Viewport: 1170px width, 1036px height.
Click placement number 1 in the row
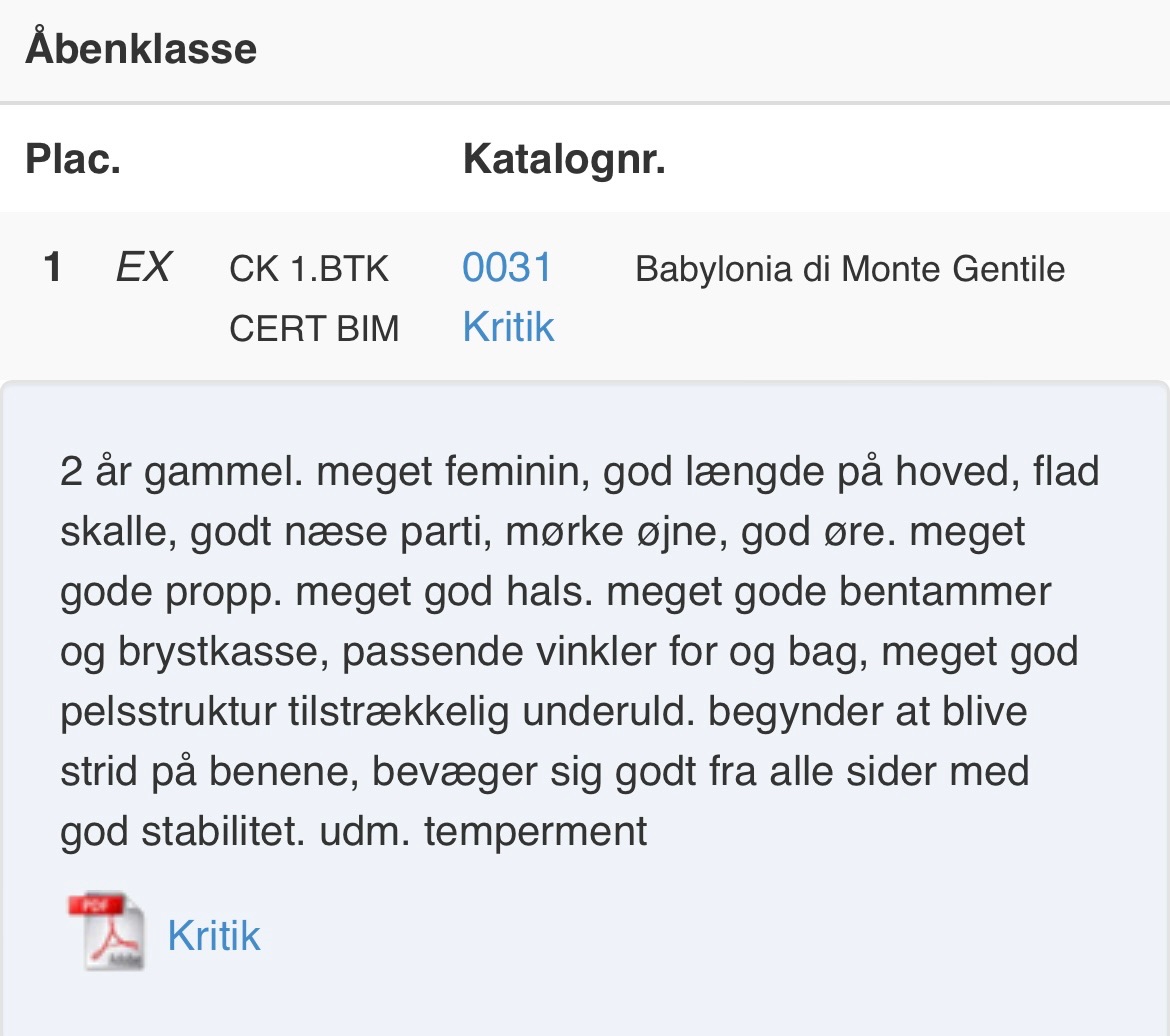tap(52, 267)
